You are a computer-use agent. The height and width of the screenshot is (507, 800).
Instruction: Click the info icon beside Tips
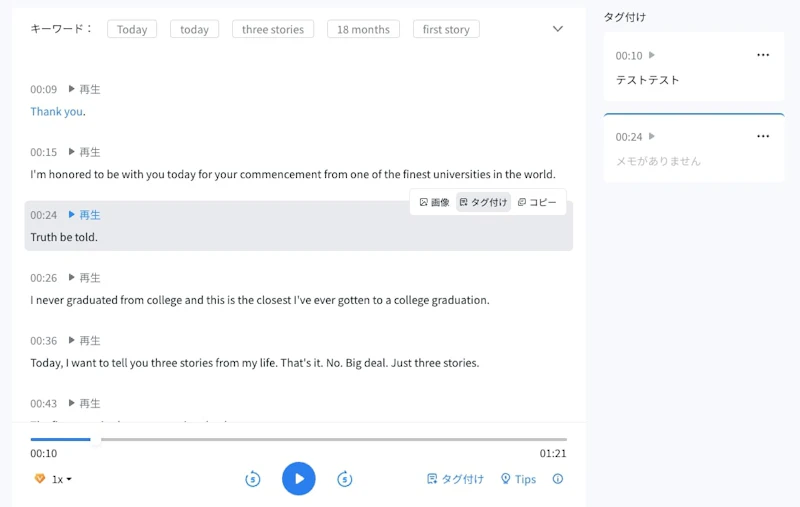coord(558,479)
